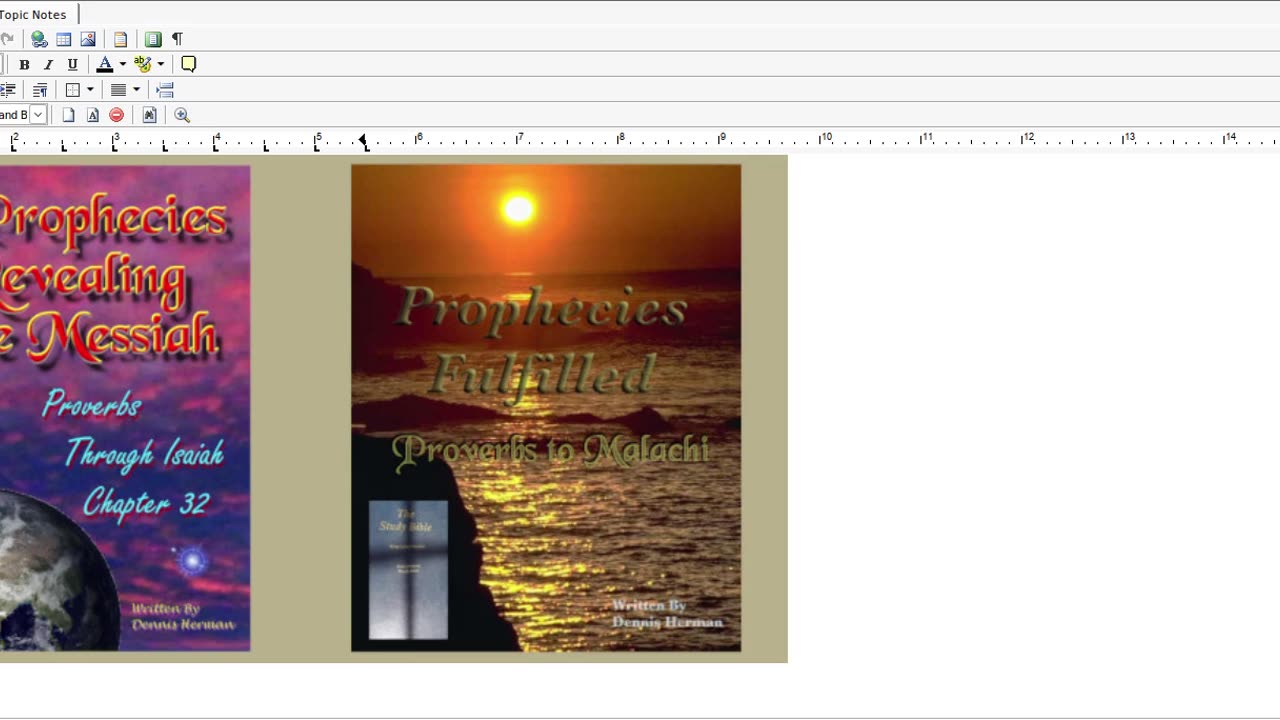Open the highlight color dropdown arrow
Viewport: 1280px width, 720px height.
click(x=160, y=64)
